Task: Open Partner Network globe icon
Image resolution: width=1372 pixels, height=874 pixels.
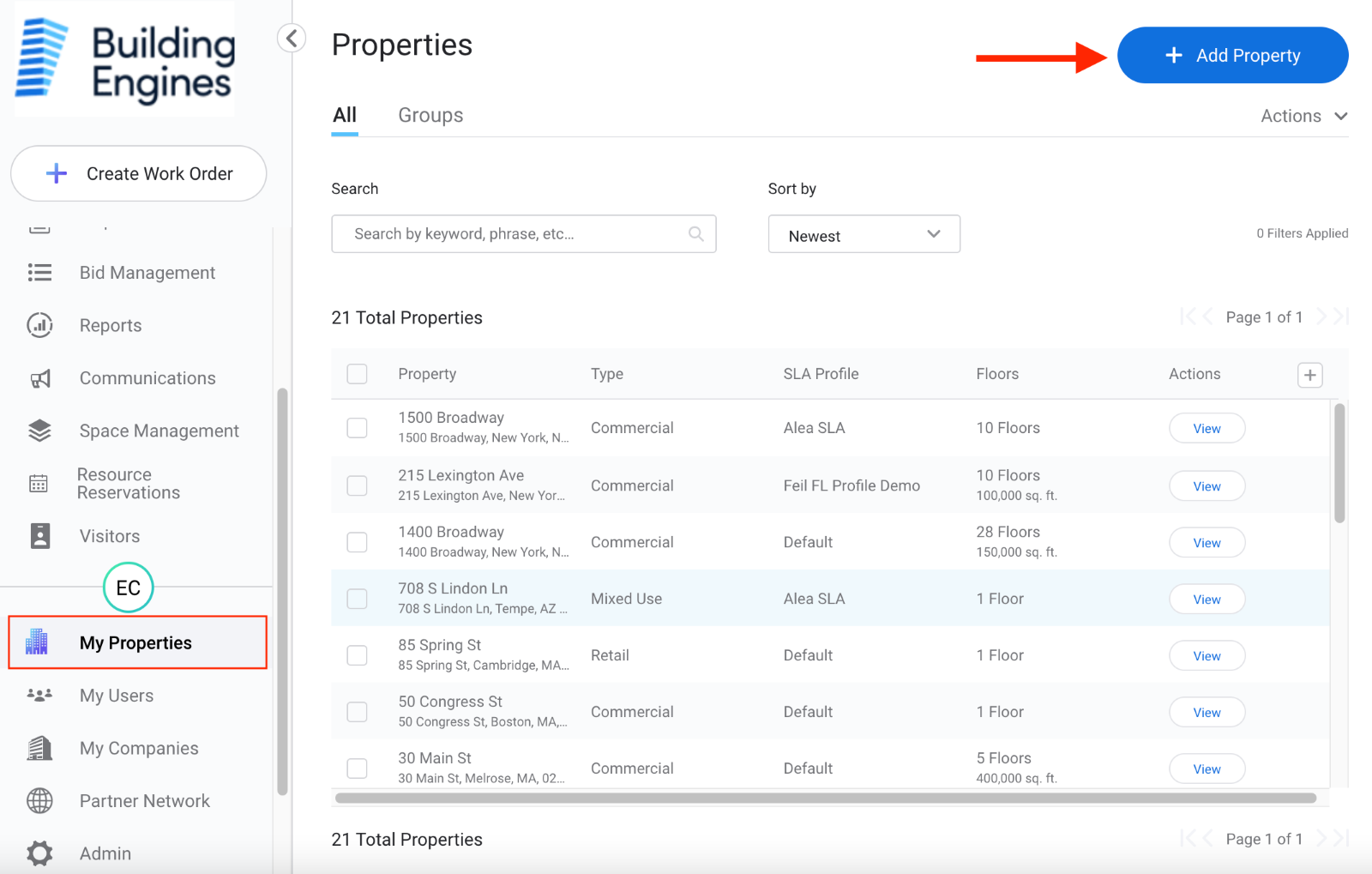Action: pyautogui.click(x=39, y=801)
